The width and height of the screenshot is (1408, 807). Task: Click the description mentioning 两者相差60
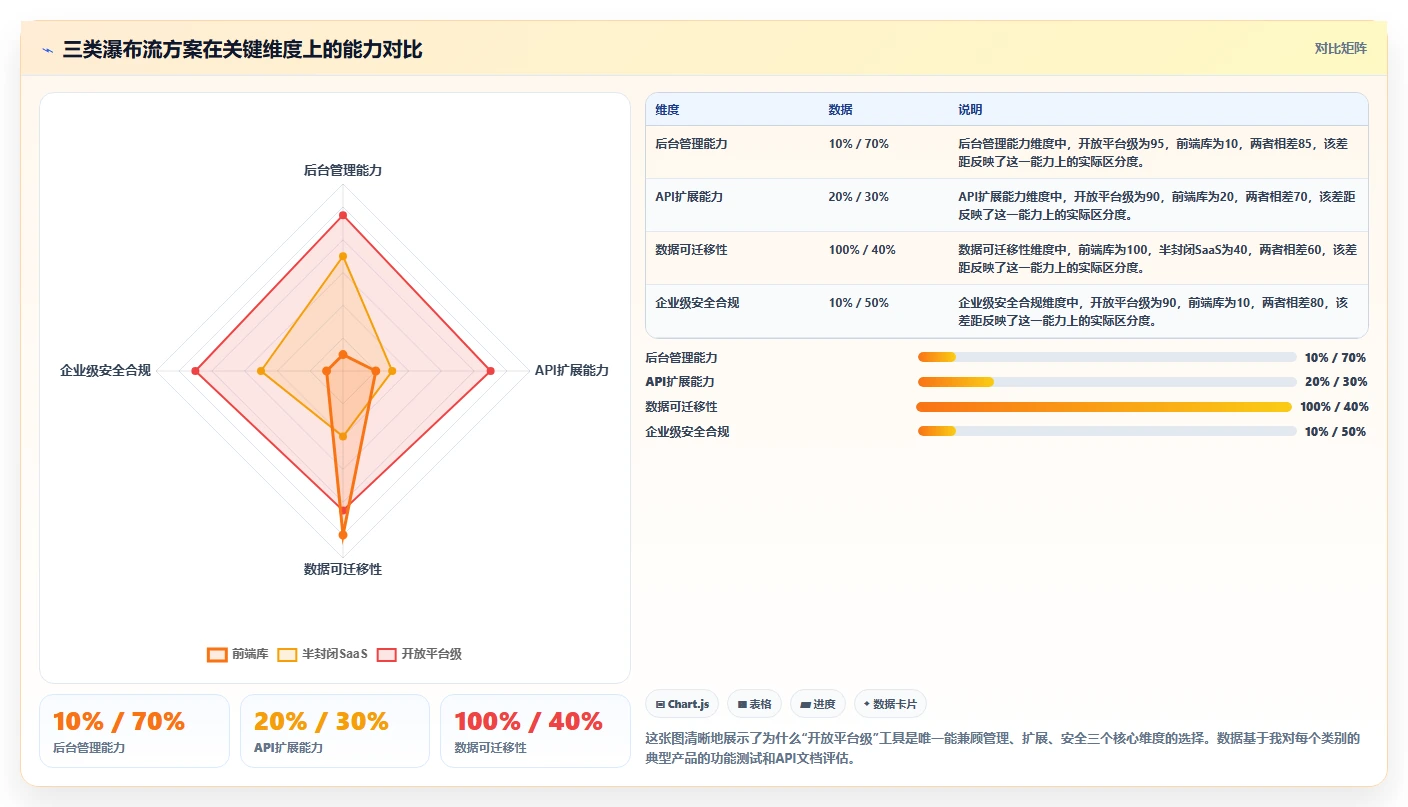click(1157, 258)
